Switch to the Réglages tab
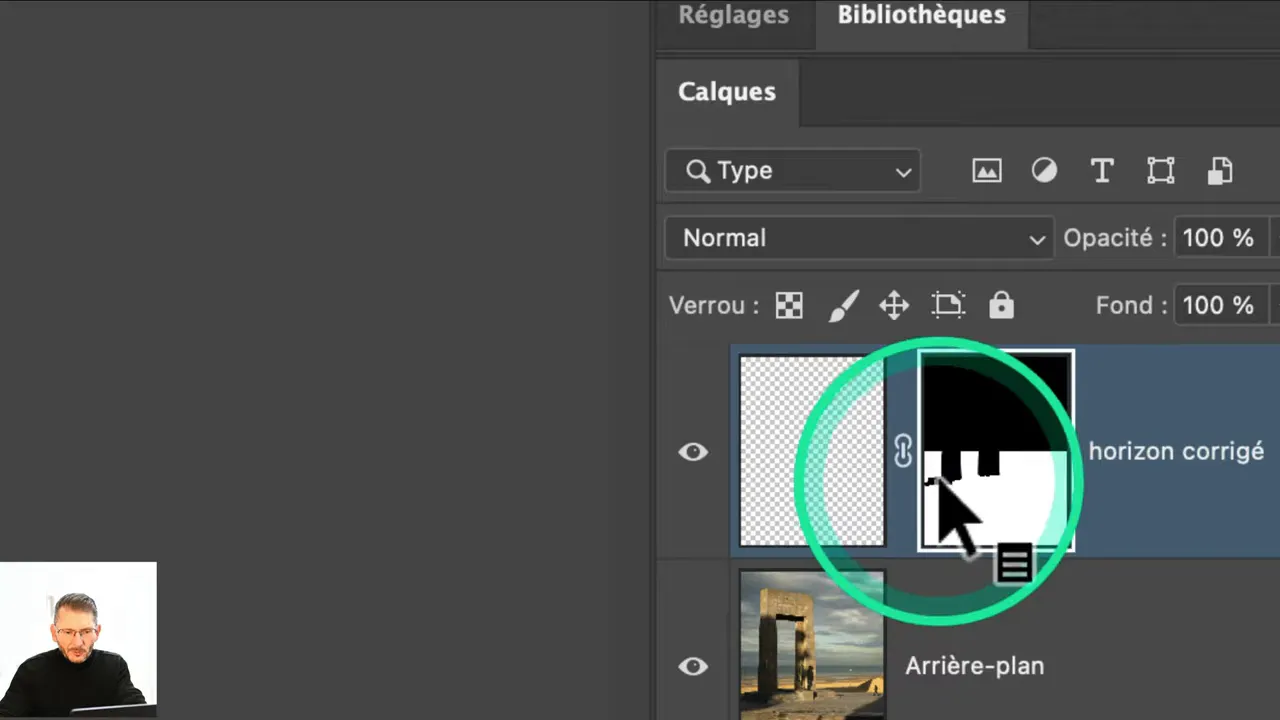 733,16
